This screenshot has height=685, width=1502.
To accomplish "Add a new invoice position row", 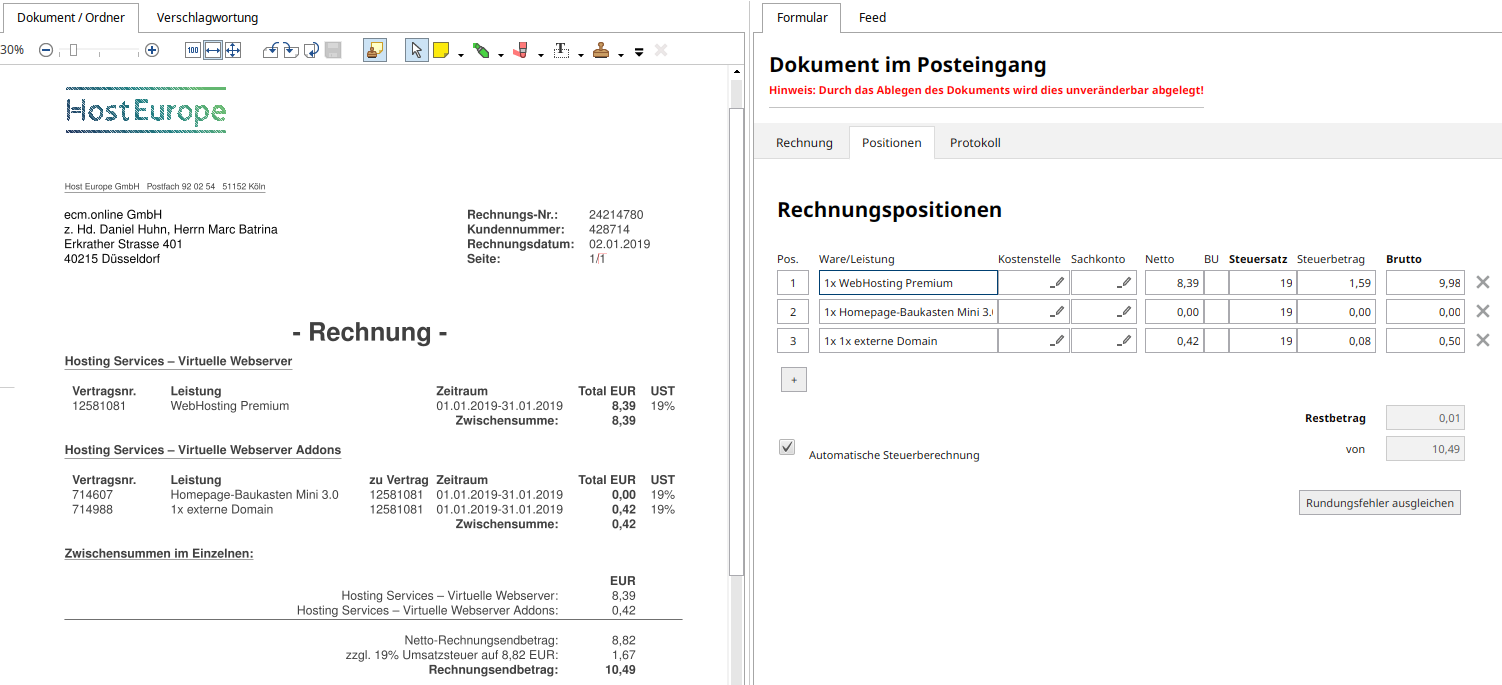I will point(793,380).
